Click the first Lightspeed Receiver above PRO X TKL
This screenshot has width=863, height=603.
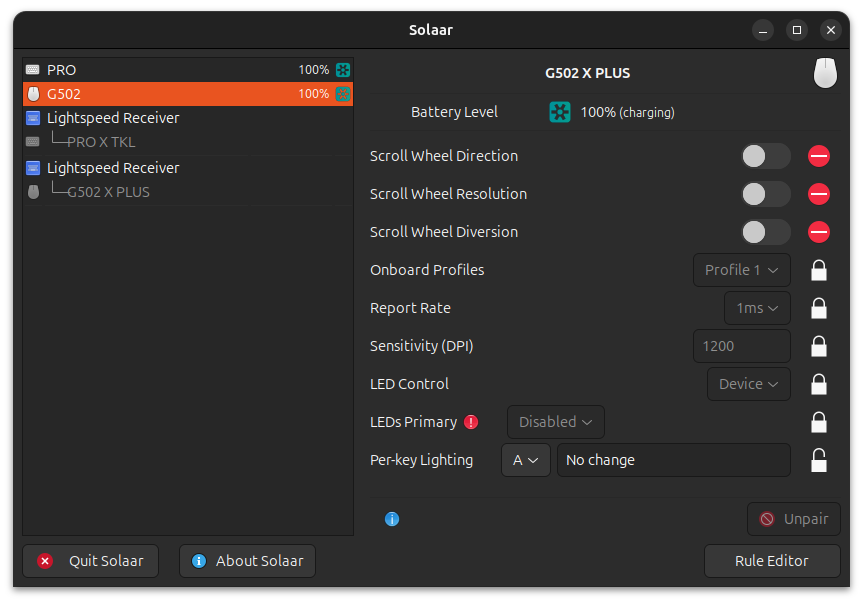(x=188, y=118)
